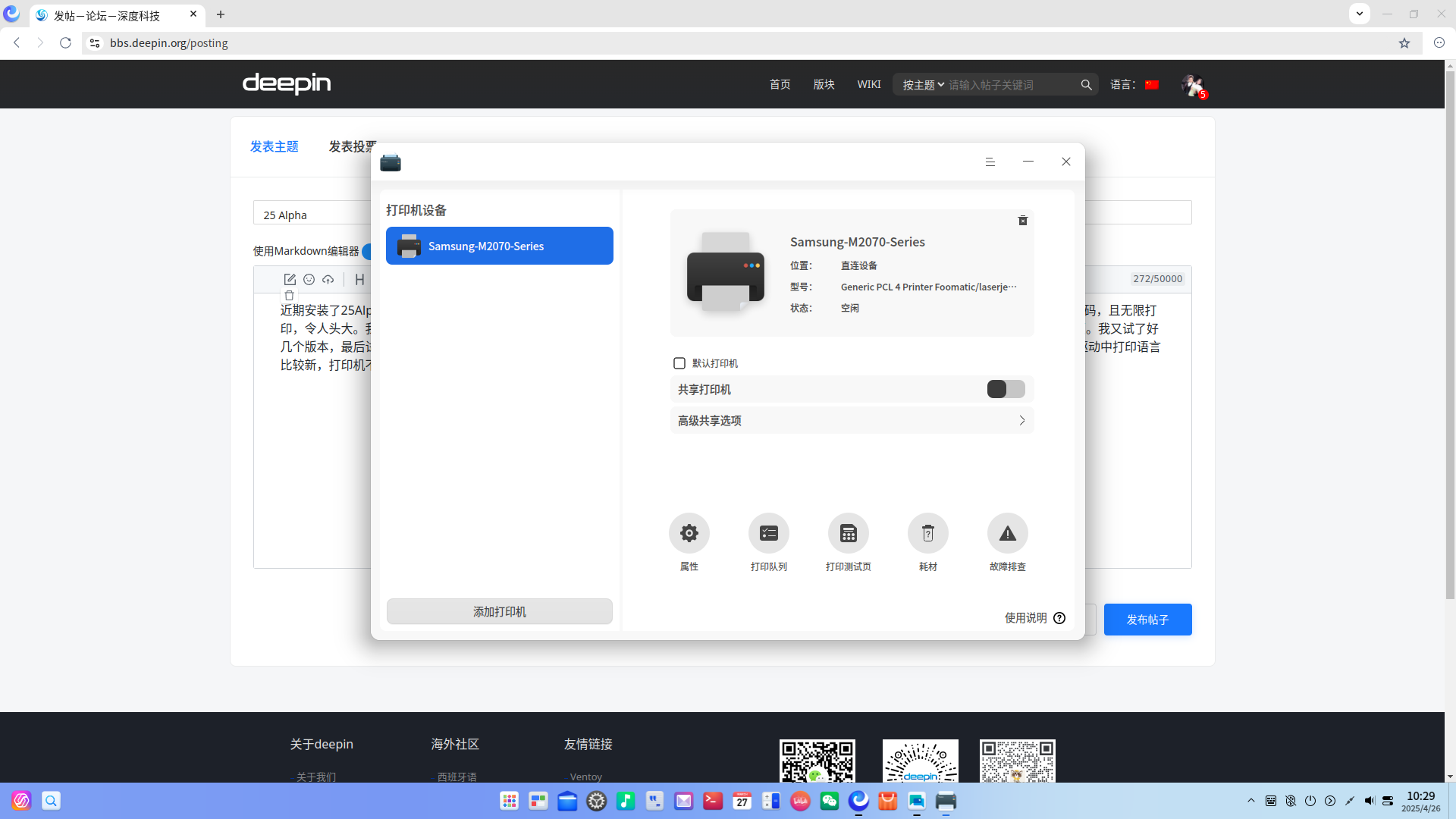
Task: Expand advanced sharing options (高级共享选项)
Action: pos(852,421)
